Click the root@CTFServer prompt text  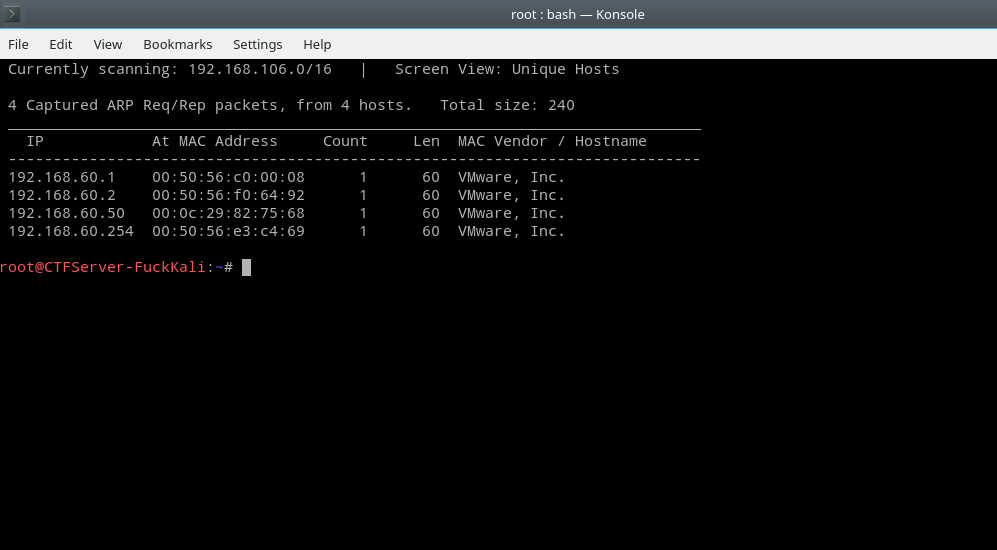click(x=116, y=268)
